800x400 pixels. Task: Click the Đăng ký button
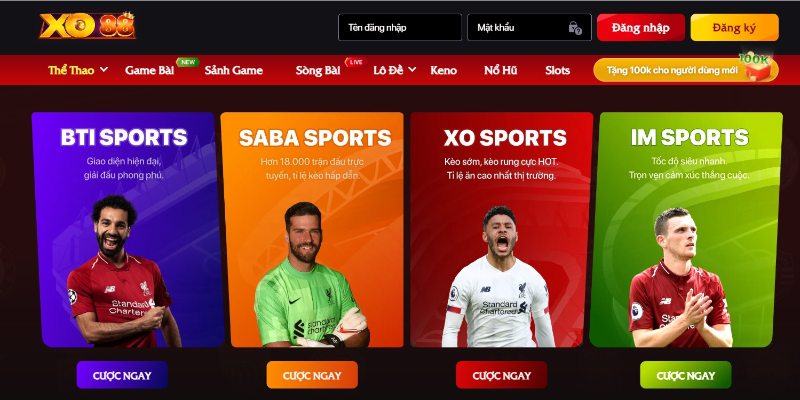pos(735,28)
